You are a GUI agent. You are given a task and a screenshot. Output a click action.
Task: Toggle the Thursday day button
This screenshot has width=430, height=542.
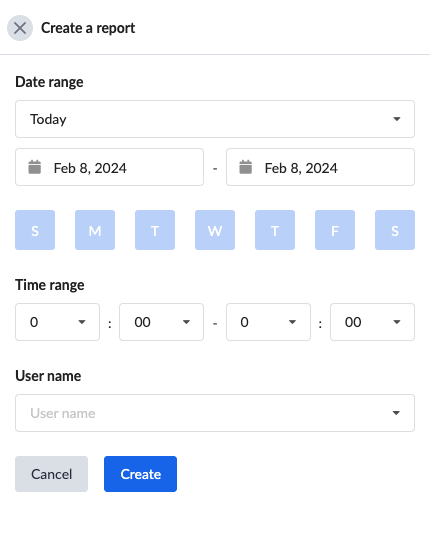[x=275, y=230]
